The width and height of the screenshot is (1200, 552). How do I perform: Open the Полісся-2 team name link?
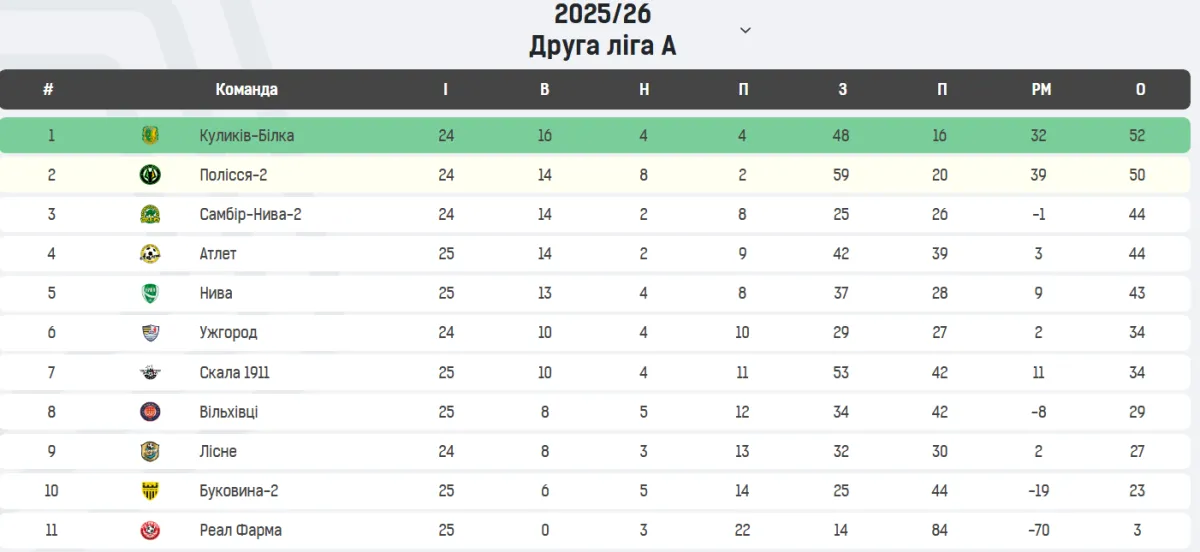click(x=233, y=175)
